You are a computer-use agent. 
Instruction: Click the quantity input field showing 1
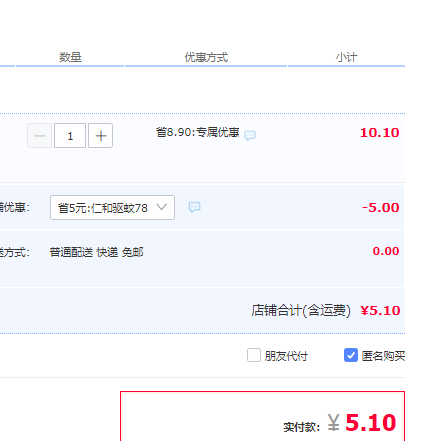(x=70, y=136)
